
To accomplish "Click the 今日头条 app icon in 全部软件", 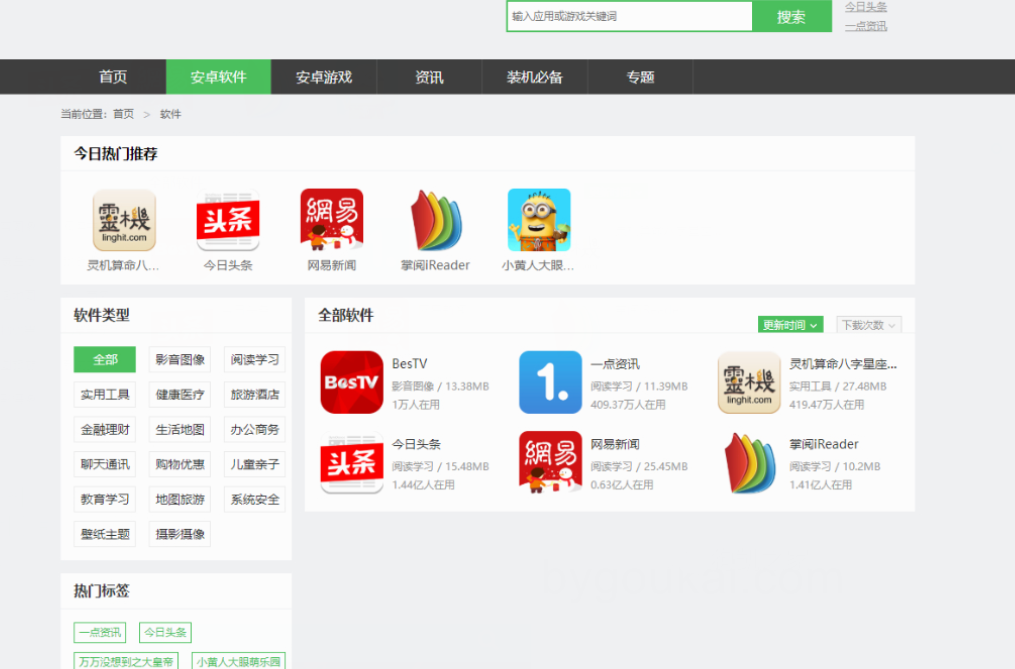I will (351, 462).
